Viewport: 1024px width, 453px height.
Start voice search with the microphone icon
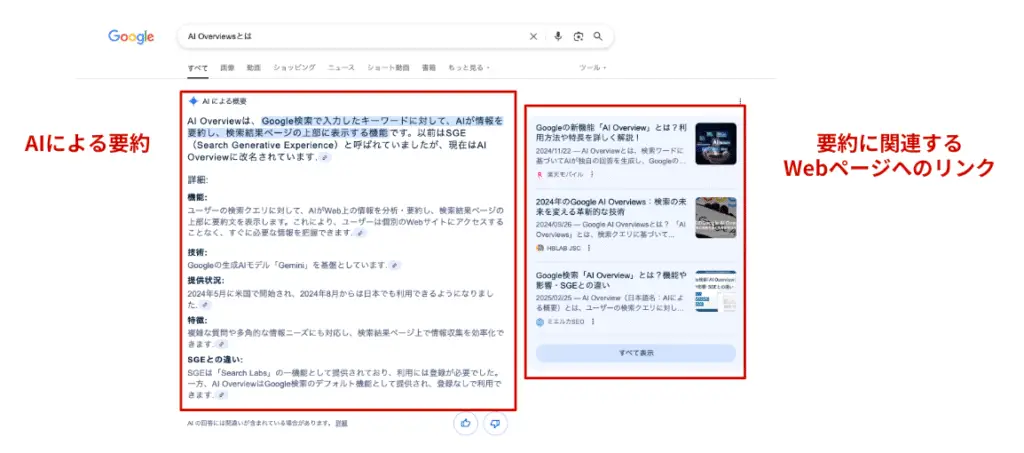pos(558,37)
